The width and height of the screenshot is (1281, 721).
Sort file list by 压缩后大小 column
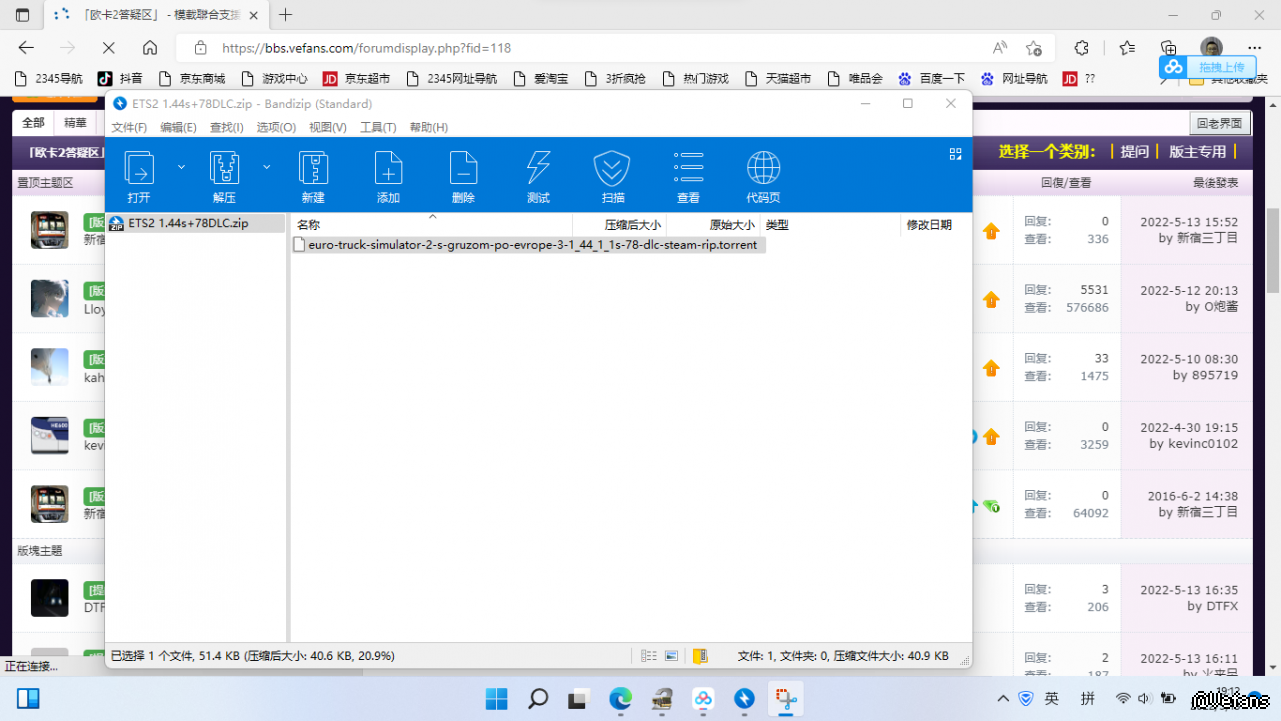[x=619, y=224]
